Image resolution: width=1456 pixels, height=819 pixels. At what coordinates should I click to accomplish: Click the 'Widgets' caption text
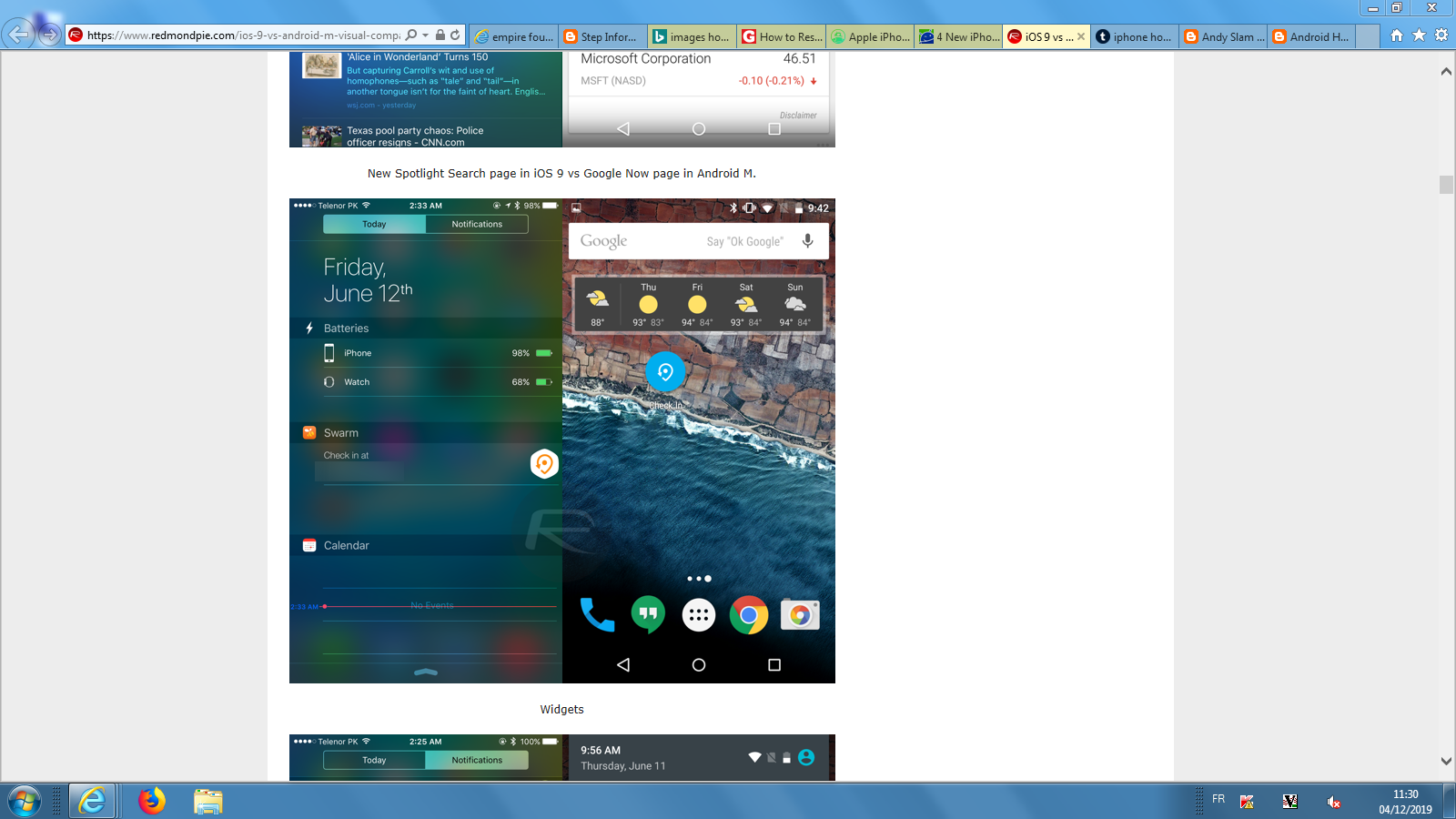(562, 710)
